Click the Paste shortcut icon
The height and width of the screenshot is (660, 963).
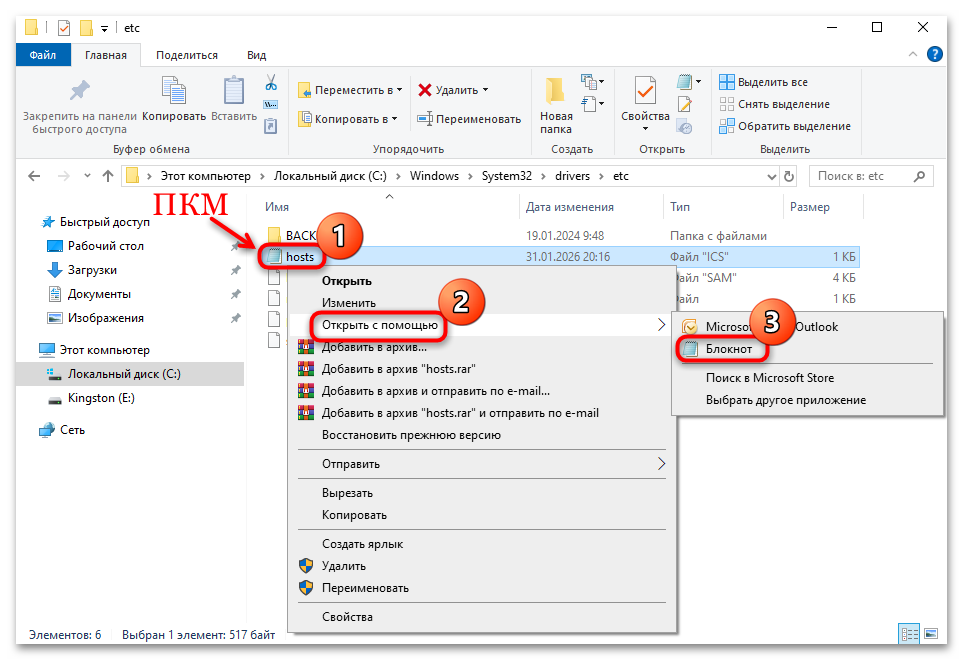[x=271, y=126]
